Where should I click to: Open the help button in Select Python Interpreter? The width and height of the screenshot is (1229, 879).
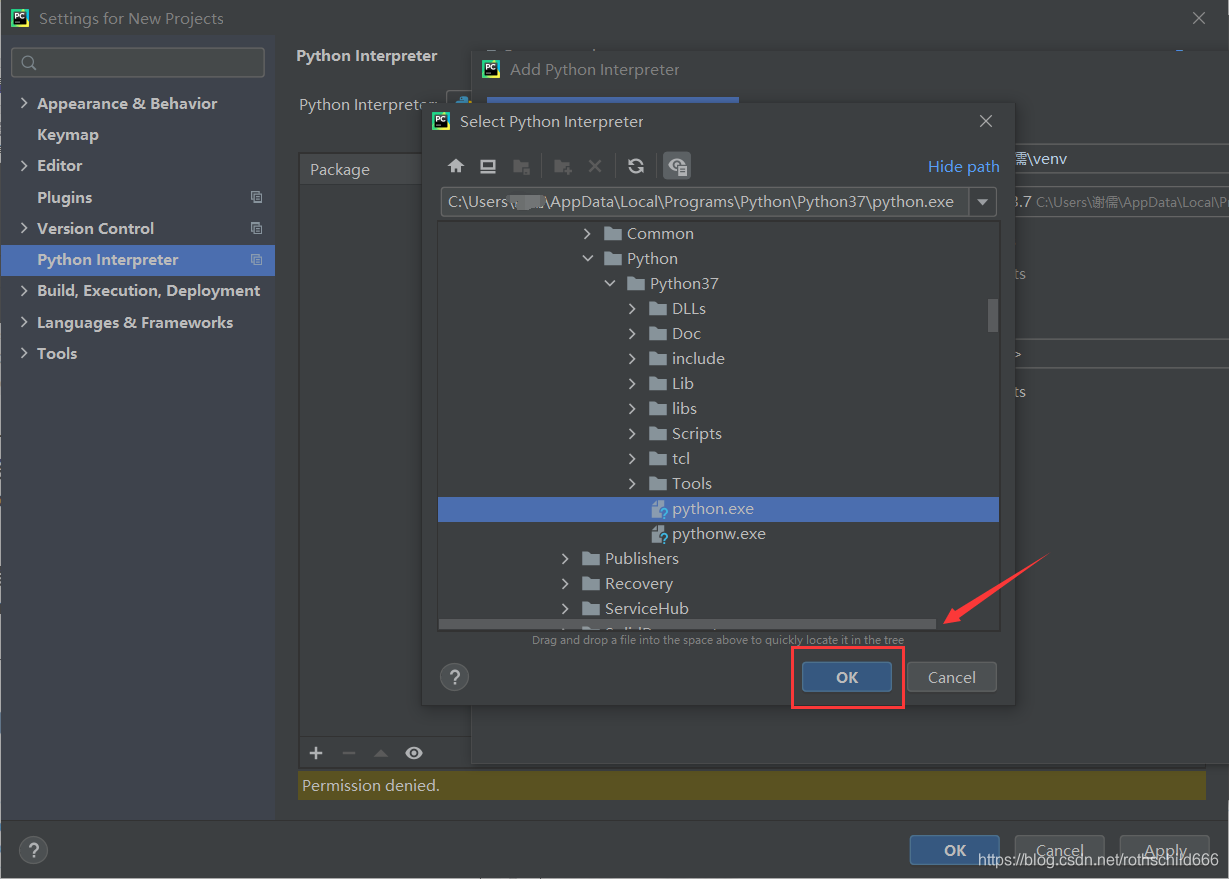[454, 677]
